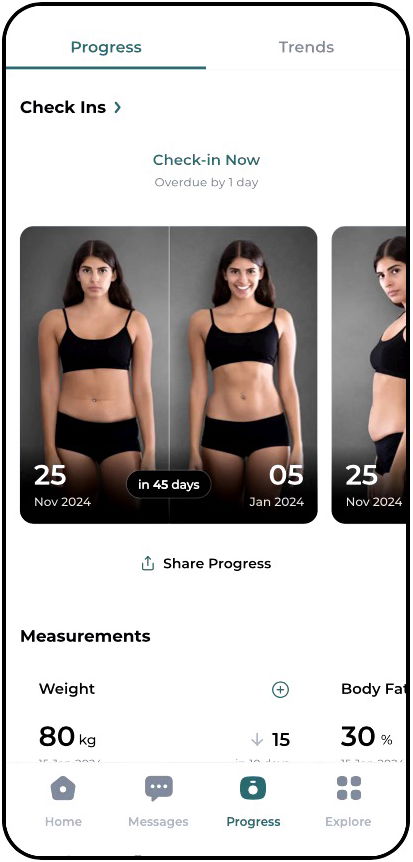This screenshot has width=413, height=862.
Task: Expand Check Ins with the chevron arrow
Action: [x=117, y=107]
